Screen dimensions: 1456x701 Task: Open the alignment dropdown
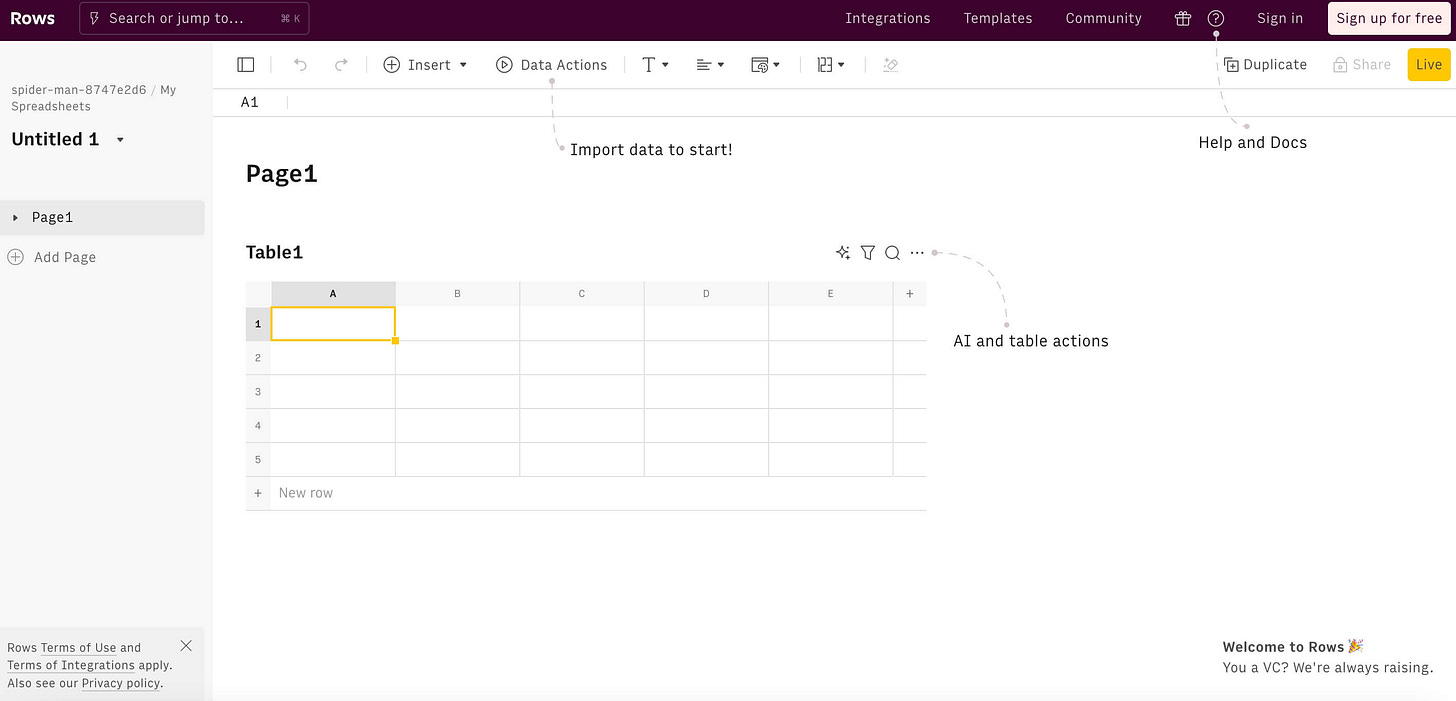(710, 65)
